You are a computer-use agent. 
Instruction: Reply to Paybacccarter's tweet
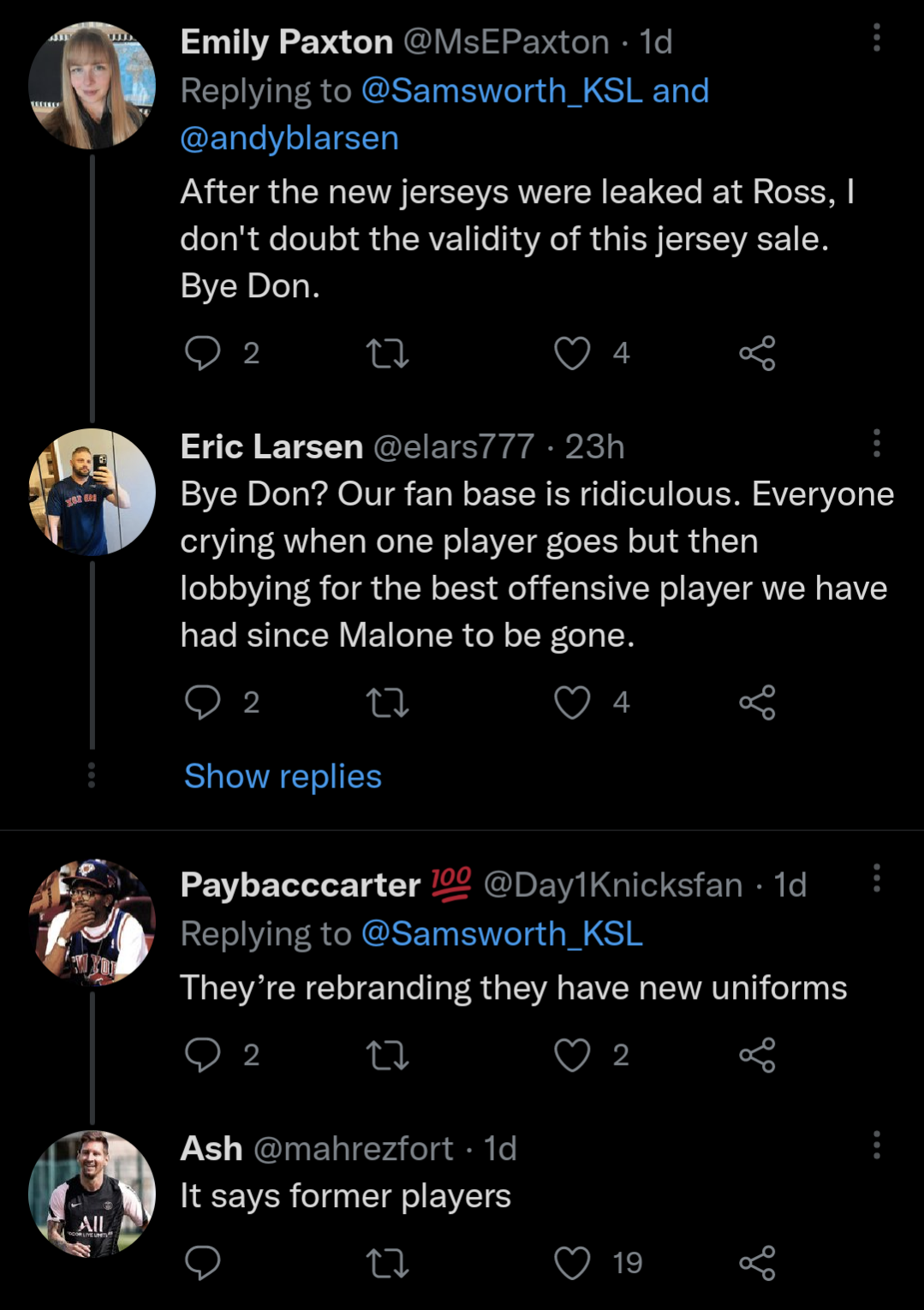203,1055
